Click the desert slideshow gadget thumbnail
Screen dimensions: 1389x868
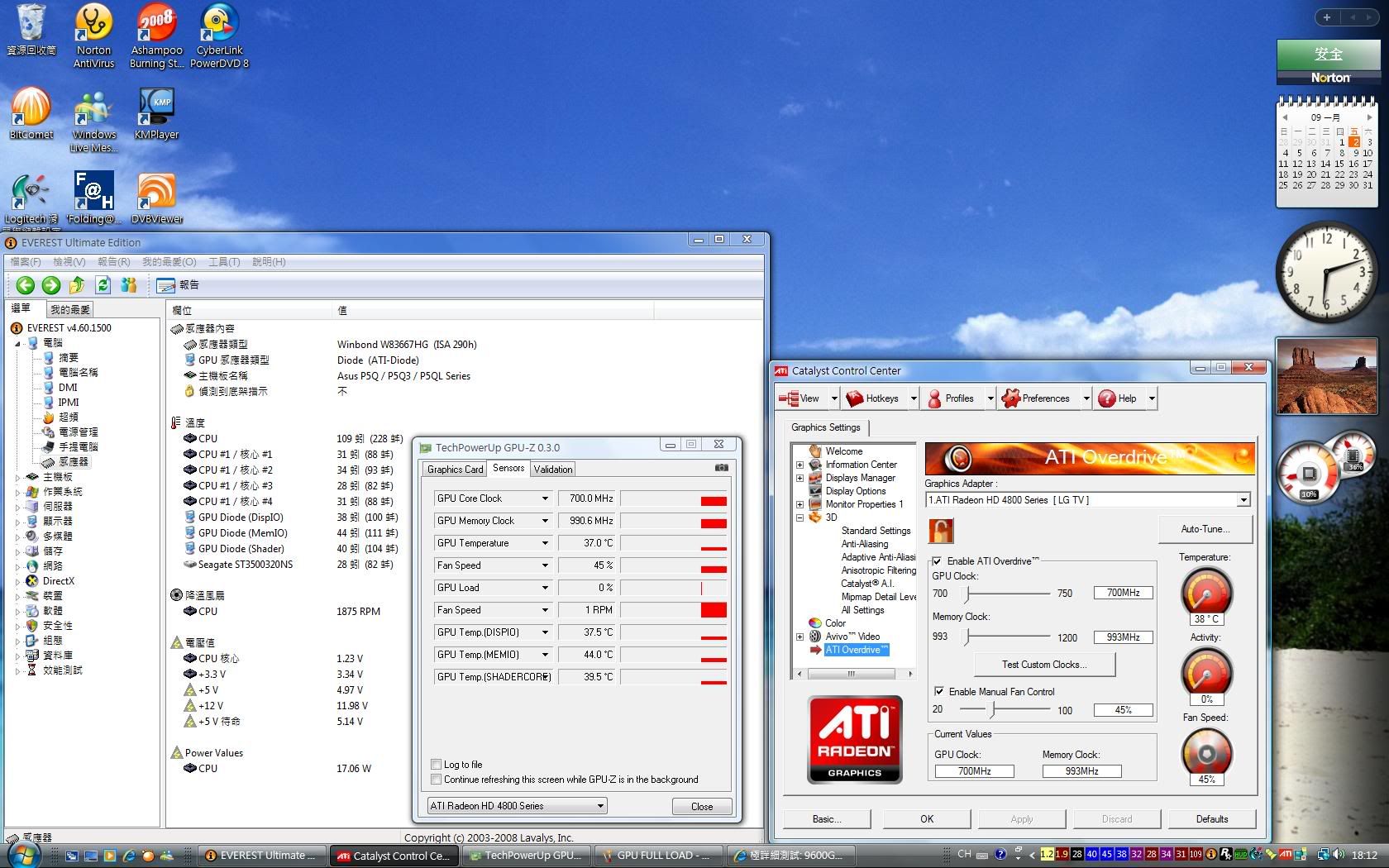click(x=1326, y=376)
